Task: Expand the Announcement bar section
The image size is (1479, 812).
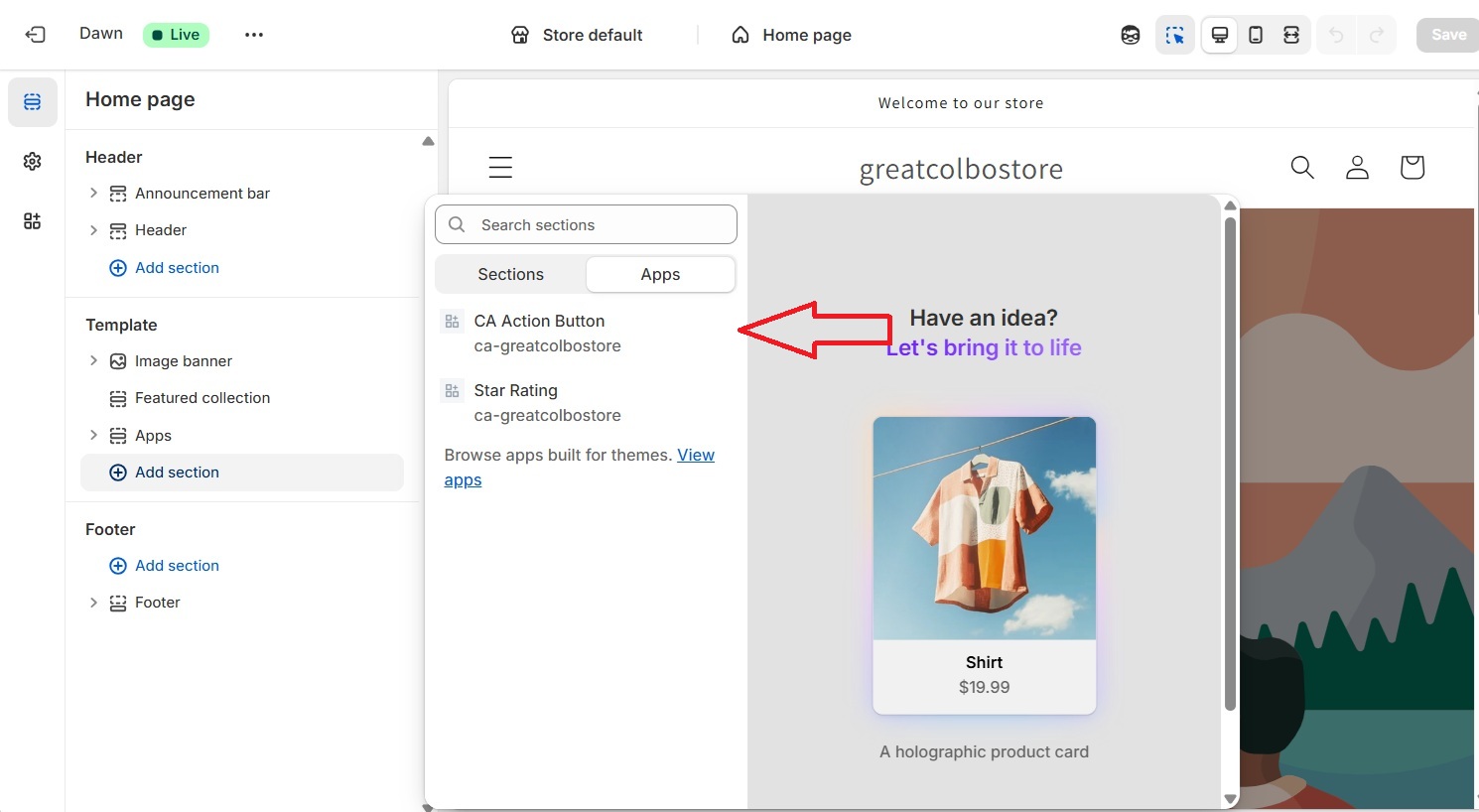Action: click(x=93, y=193)
